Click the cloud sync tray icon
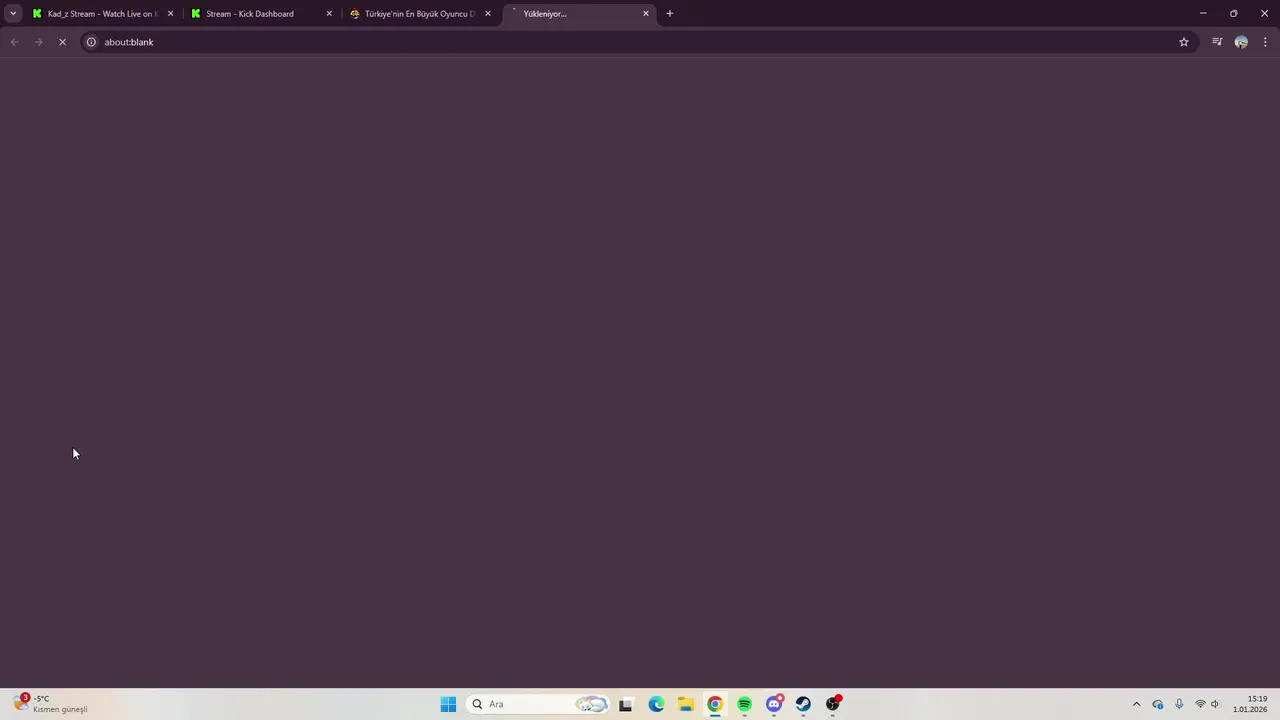Screen dimensions: 1280x720 coord(1158,704)
